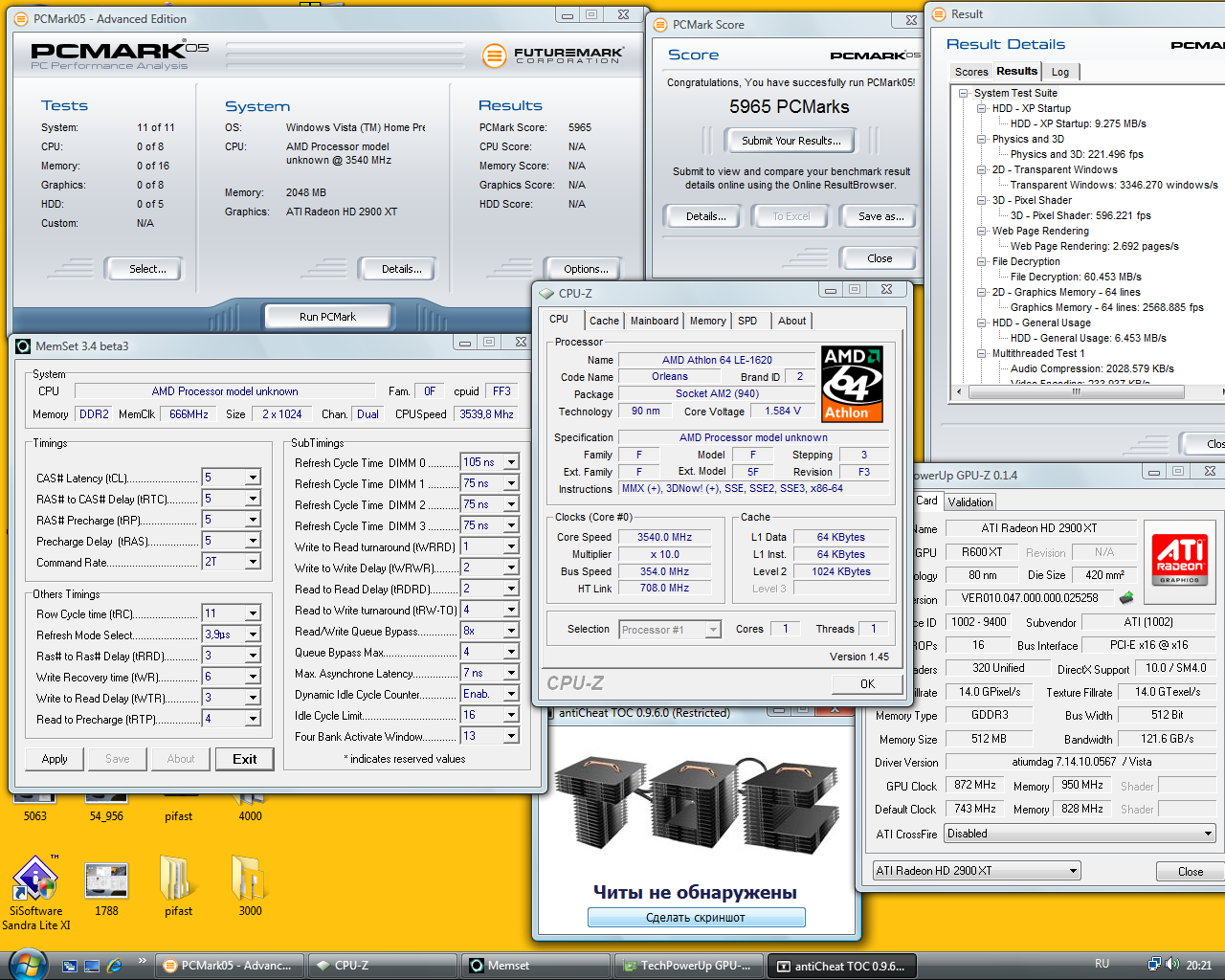Collapse the HDD - XP Startup node
The height and width of the screenshot is (980, 1225).
[x=982, y=108]
